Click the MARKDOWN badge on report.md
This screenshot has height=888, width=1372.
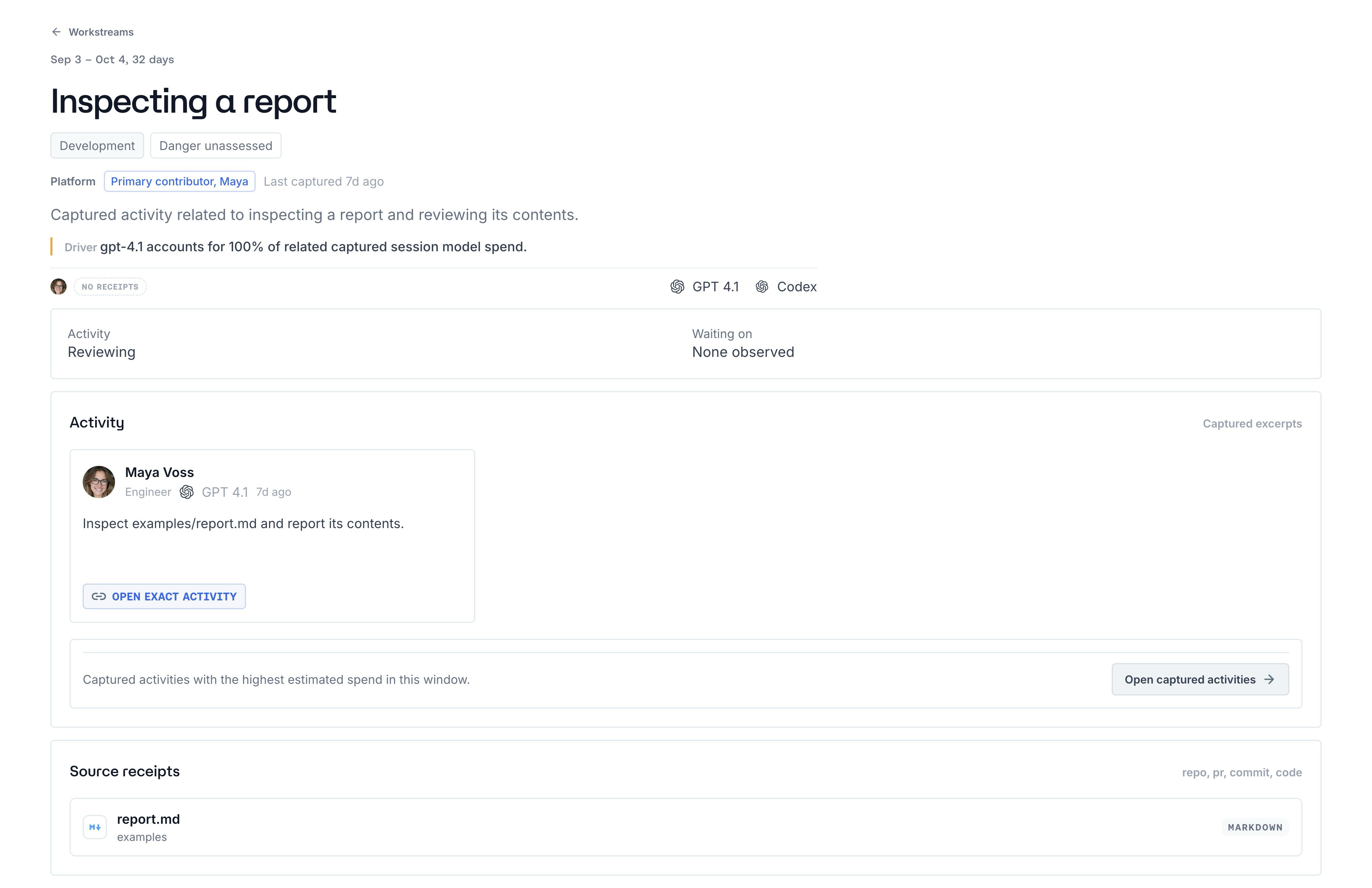click(x=1255, y=827)
